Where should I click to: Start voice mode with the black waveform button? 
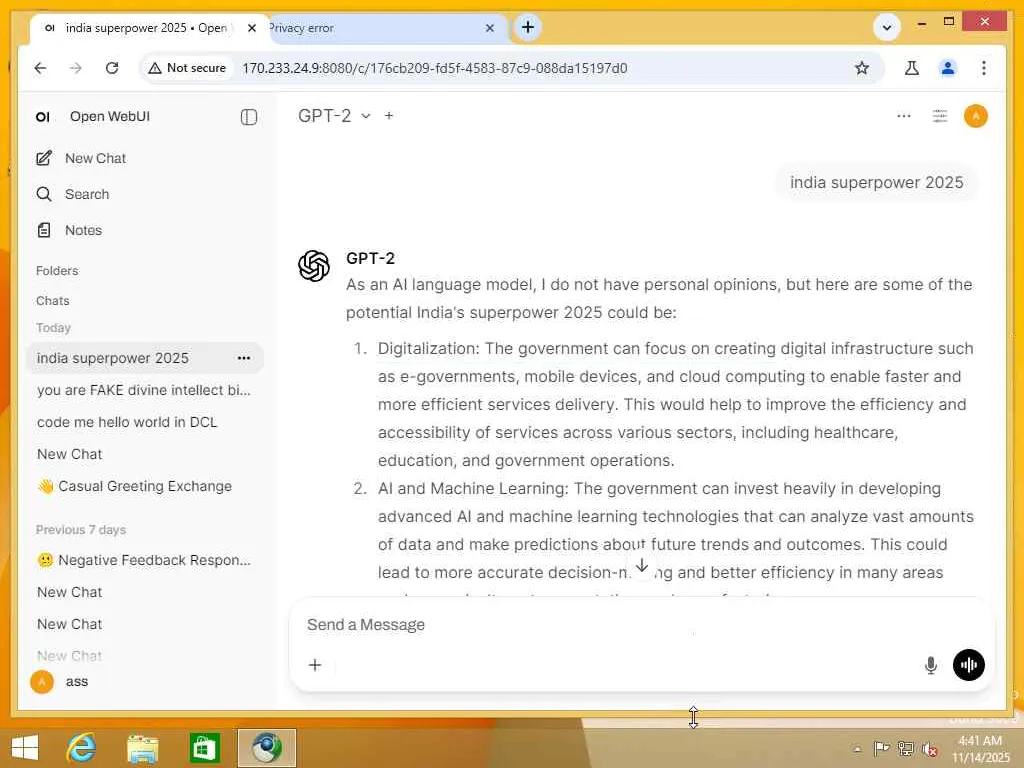[968, 665]
